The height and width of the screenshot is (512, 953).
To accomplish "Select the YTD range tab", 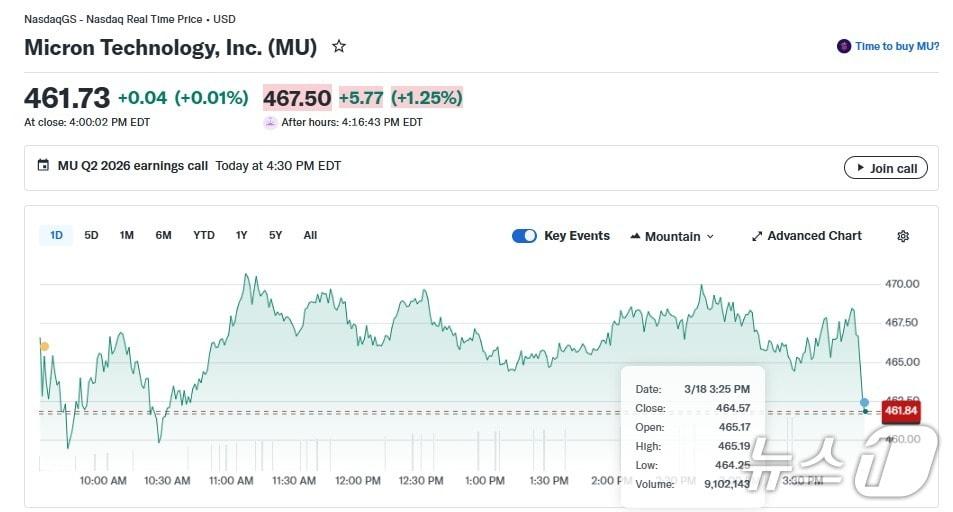I will tap(203, 235).
